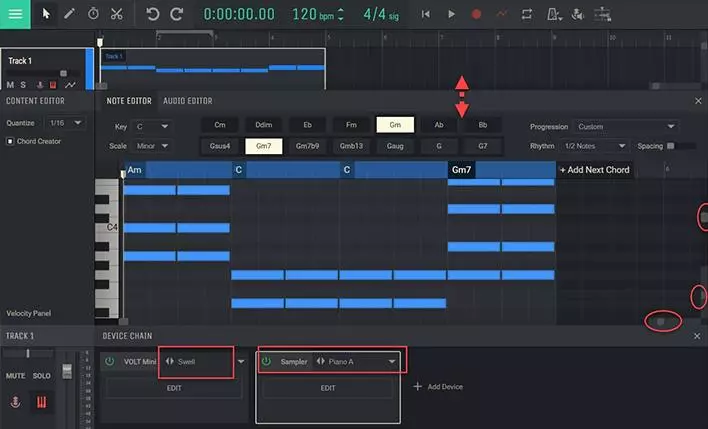Undo the last action
The image size is (708, 429).
(x=153, y=14)
